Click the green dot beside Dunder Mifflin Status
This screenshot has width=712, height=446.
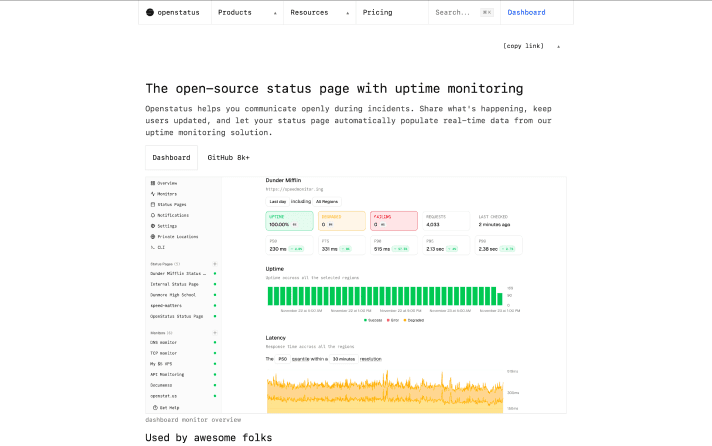(x=215, y=273)
